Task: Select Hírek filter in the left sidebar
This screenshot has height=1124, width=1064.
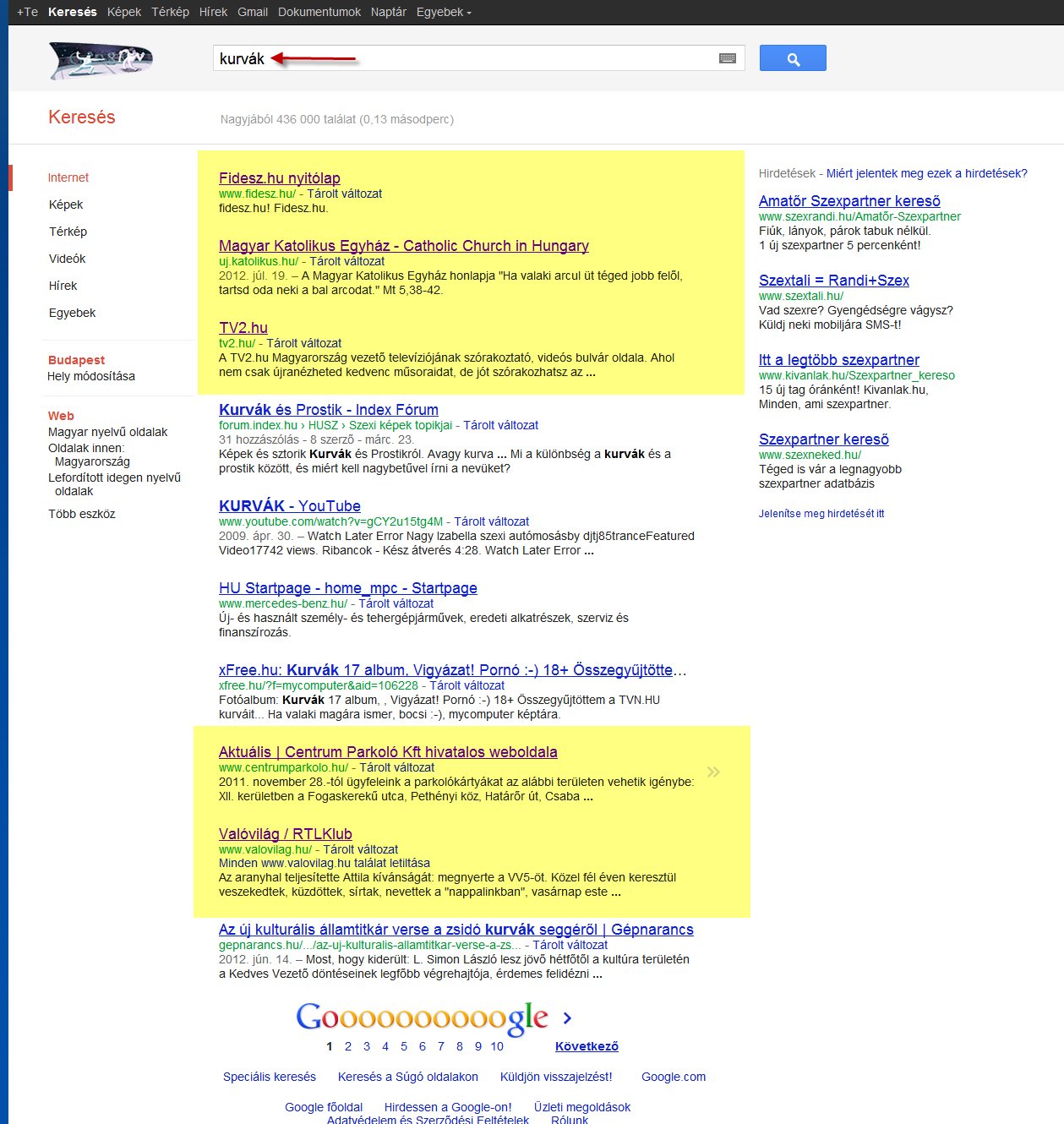Action: pos(62,286)
